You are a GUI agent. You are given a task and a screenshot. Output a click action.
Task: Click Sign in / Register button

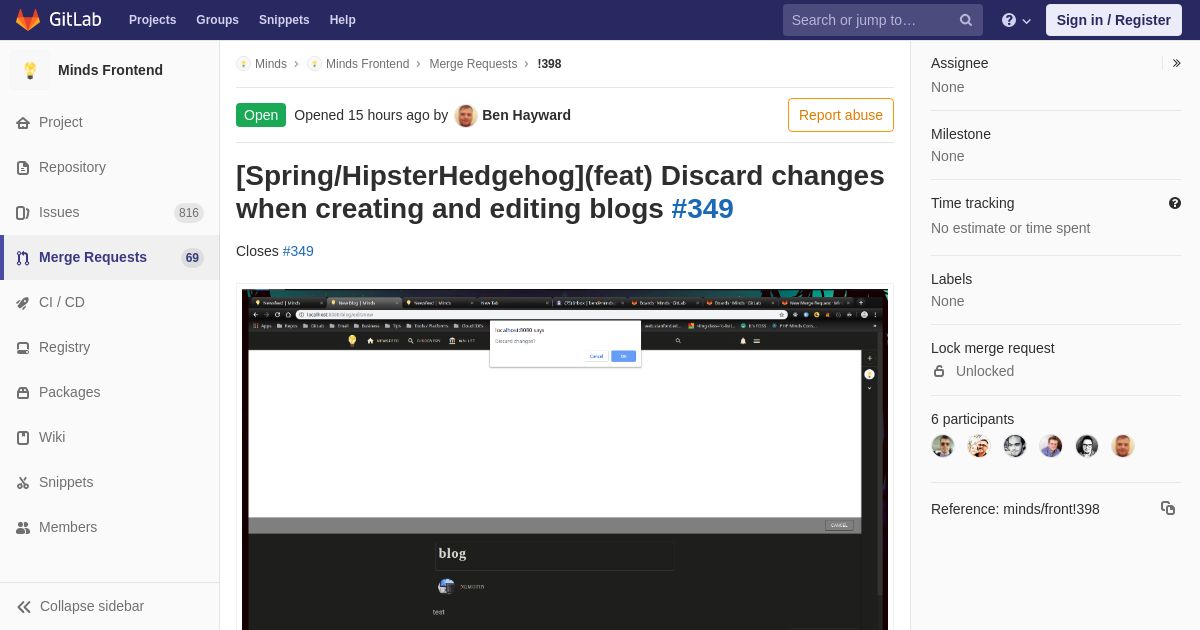[1114, 20]
